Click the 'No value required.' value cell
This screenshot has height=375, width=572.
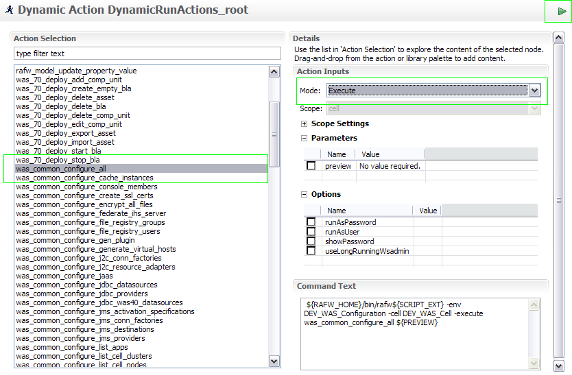(x=390, y=166)
